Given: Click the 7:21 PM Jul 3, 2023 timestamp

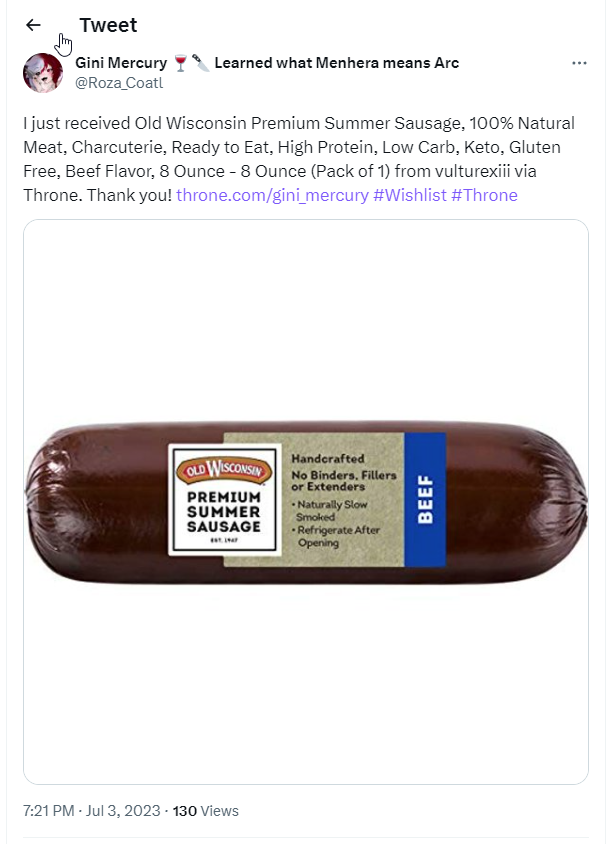Looking at the screenshot, I should pyautogui.click(x=92, y=811).
